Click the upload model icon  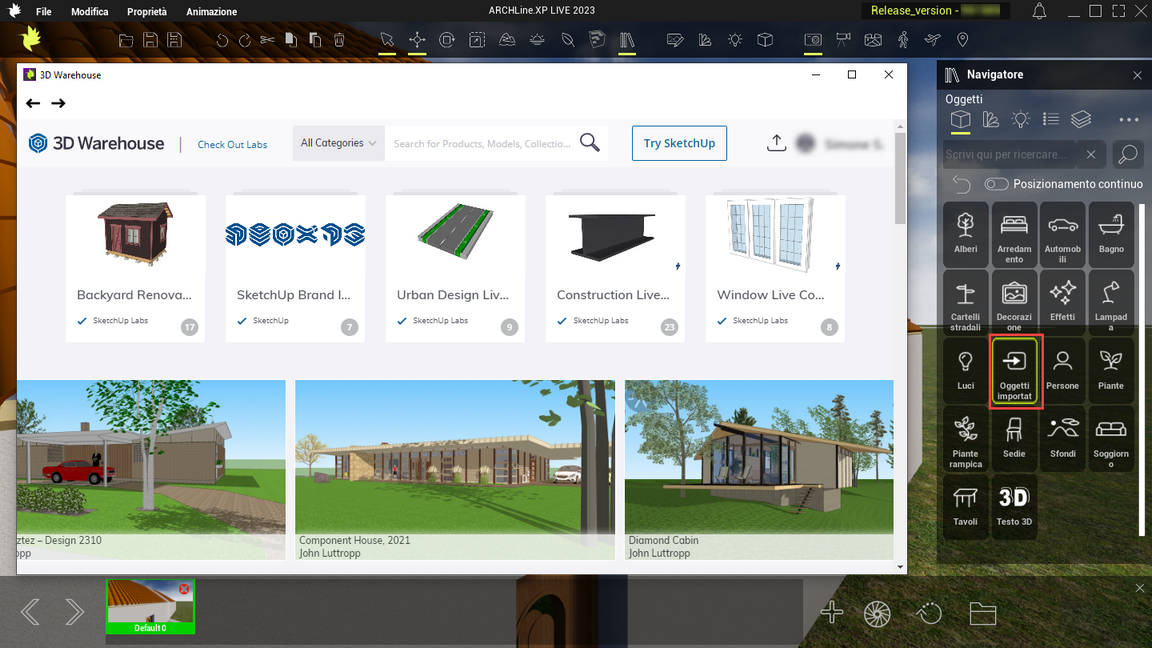(776, 143)
